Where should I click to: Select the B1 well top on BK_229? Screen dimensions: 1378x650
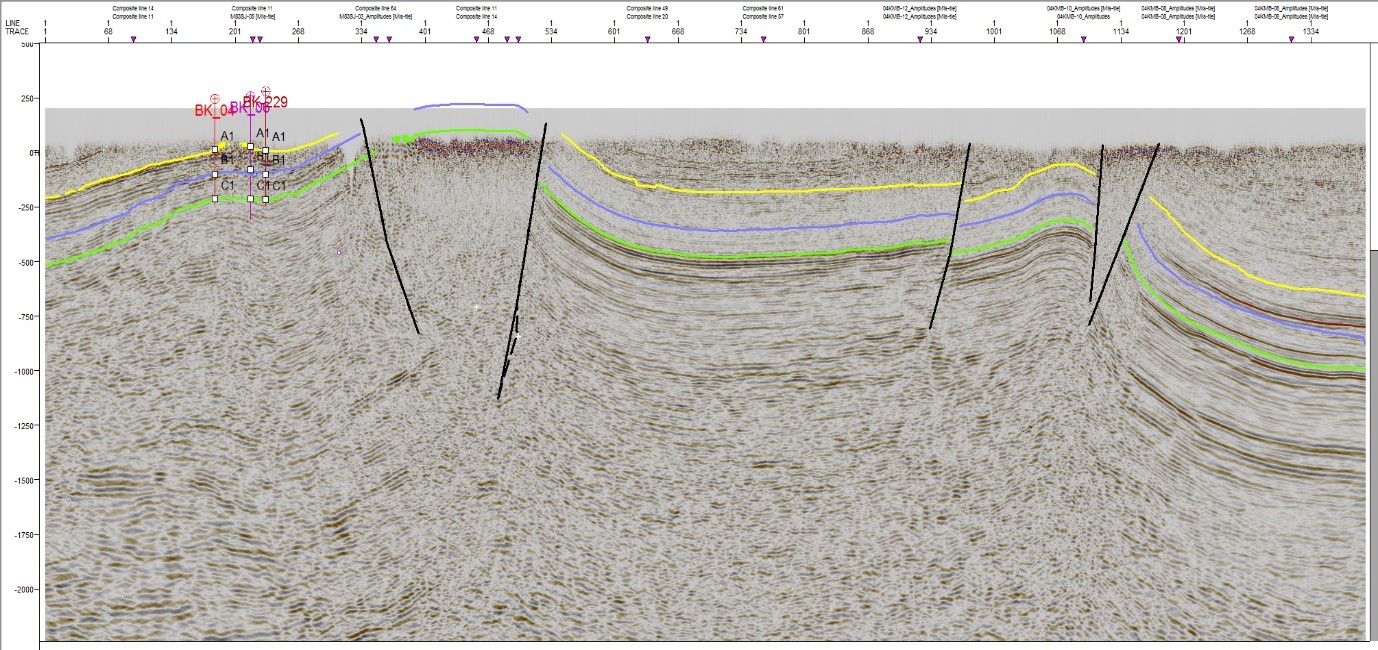pos(265,173)
